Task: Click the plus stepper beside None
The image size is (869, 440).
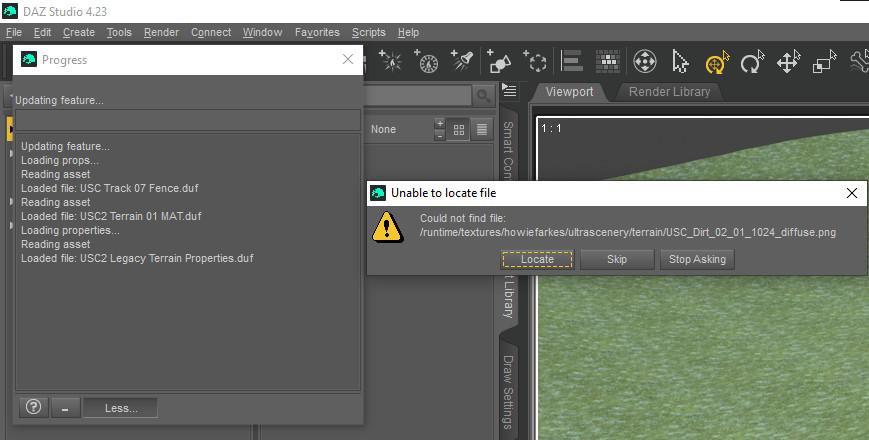Action: click(x=440, y=124)
